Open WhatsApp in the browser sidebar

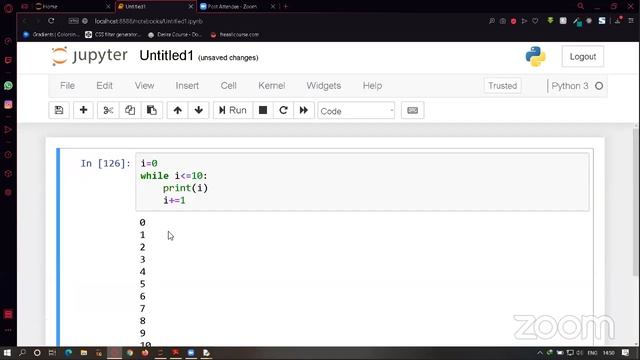(x=8, y=86)
